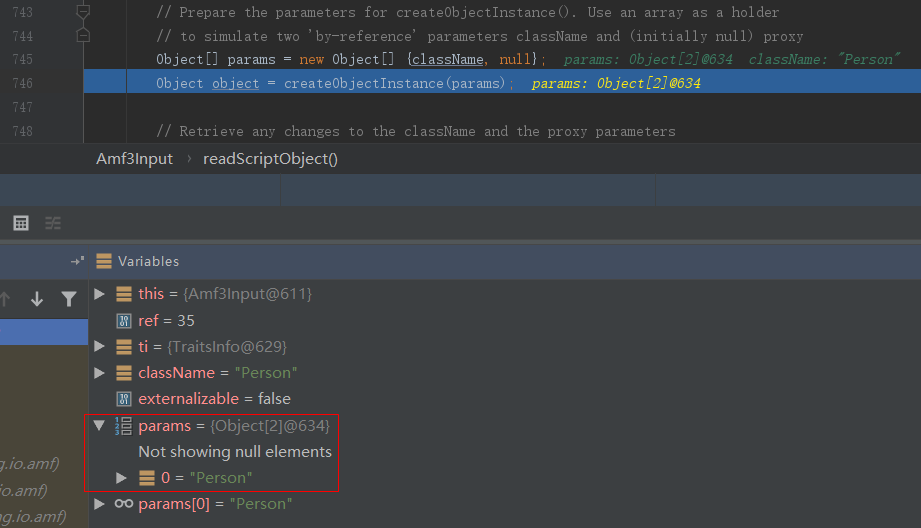The height and width of the screenshot is (528, 921).
Task: Click line number 746 in the gutter
Action: (x=22, y=83)
